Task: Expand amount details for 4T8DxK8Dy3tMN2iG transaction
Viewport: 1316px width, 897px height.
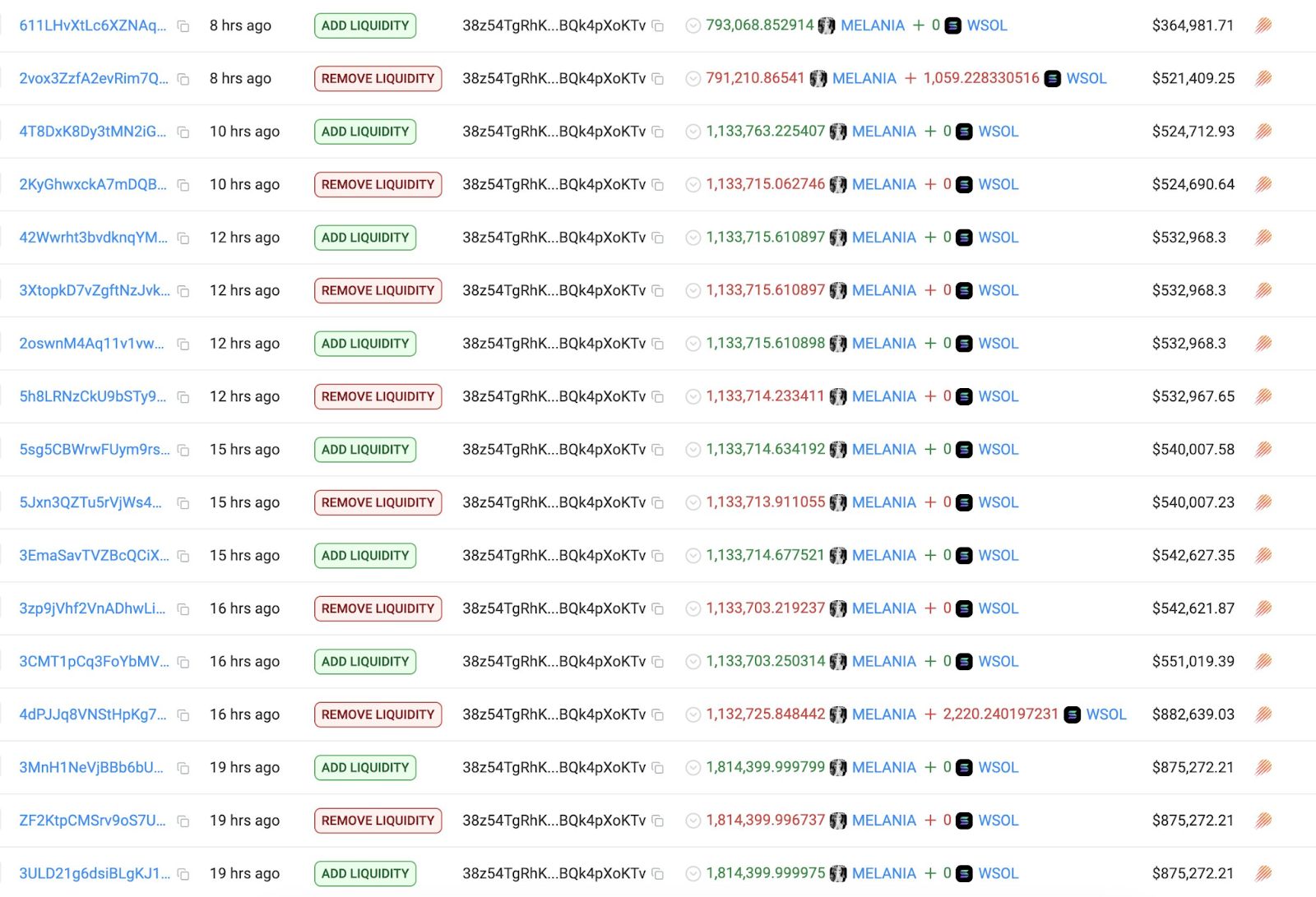Action: tap(693, 132)
